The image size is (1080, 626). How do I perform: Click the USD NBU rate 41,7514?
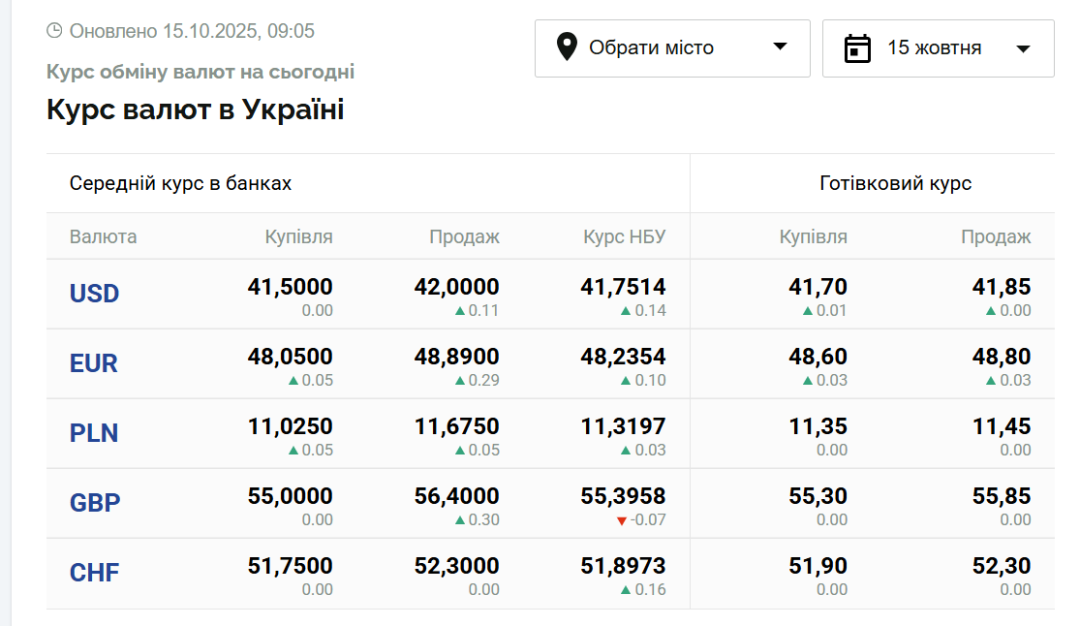pyautogui.click(x=623, y=288)
